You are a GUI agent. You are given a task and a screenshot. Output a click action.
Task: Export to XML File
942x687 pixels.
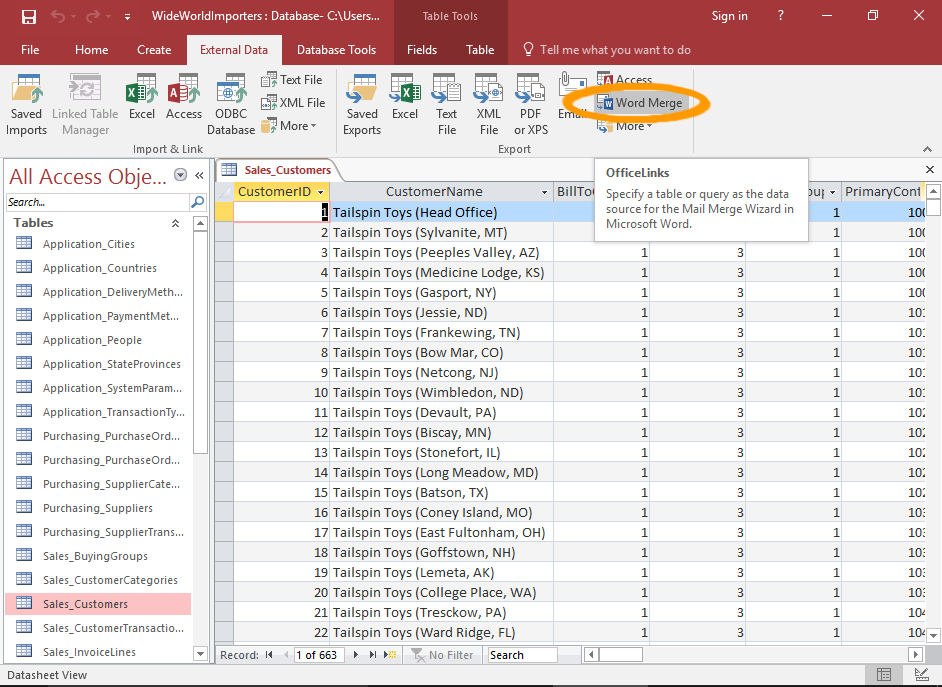488,105
